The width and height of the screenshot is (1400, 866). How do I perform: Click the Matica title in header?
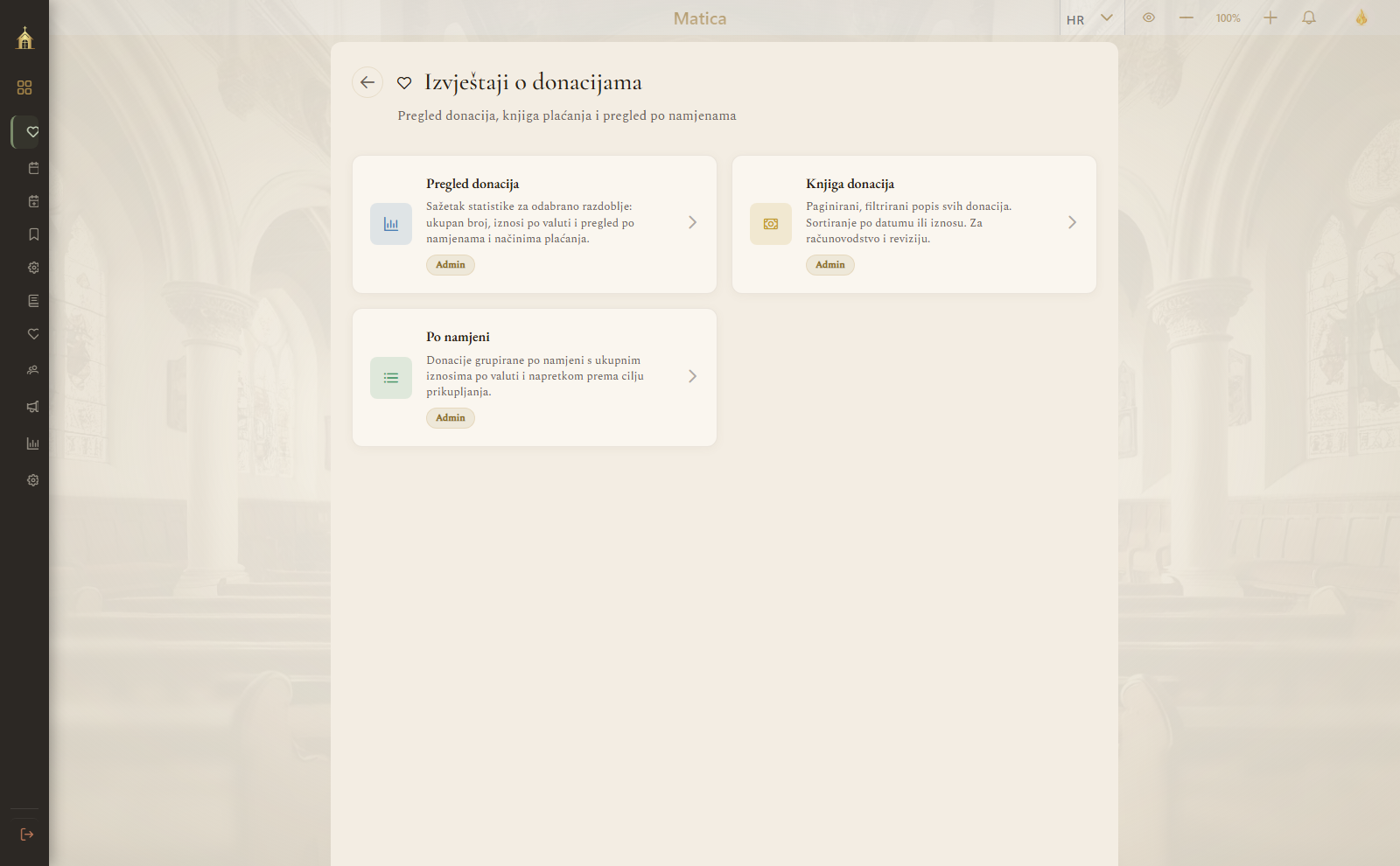coord(700,18)
